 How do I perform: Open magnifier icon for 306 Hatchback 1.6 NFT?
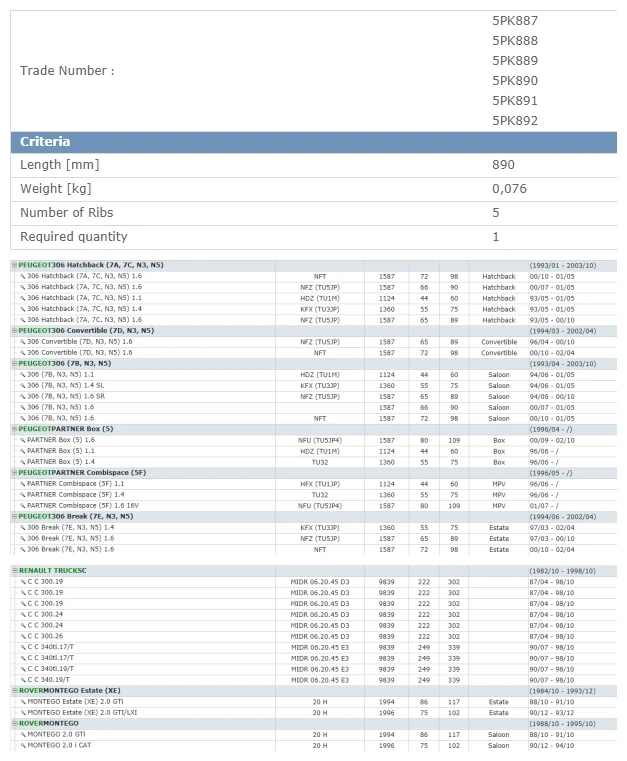click(x=22, y=277)
